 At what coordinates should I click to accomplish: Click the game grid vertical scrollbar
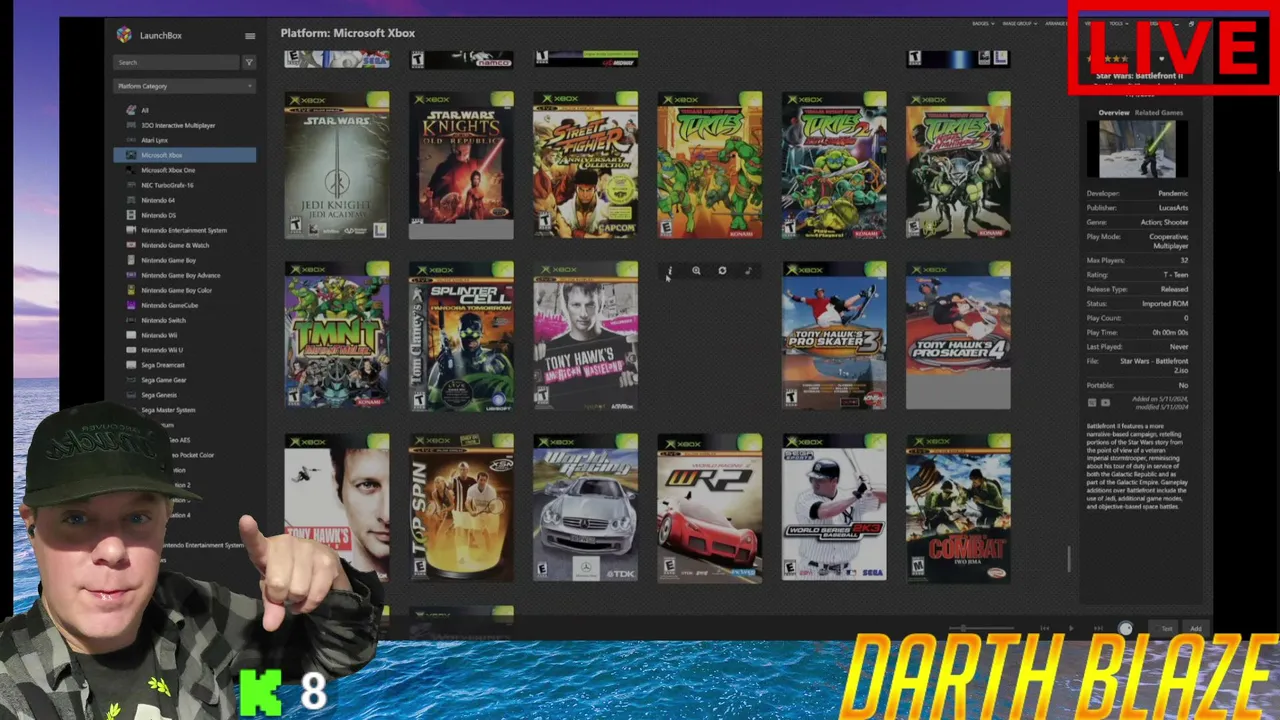pos(1069,560)
